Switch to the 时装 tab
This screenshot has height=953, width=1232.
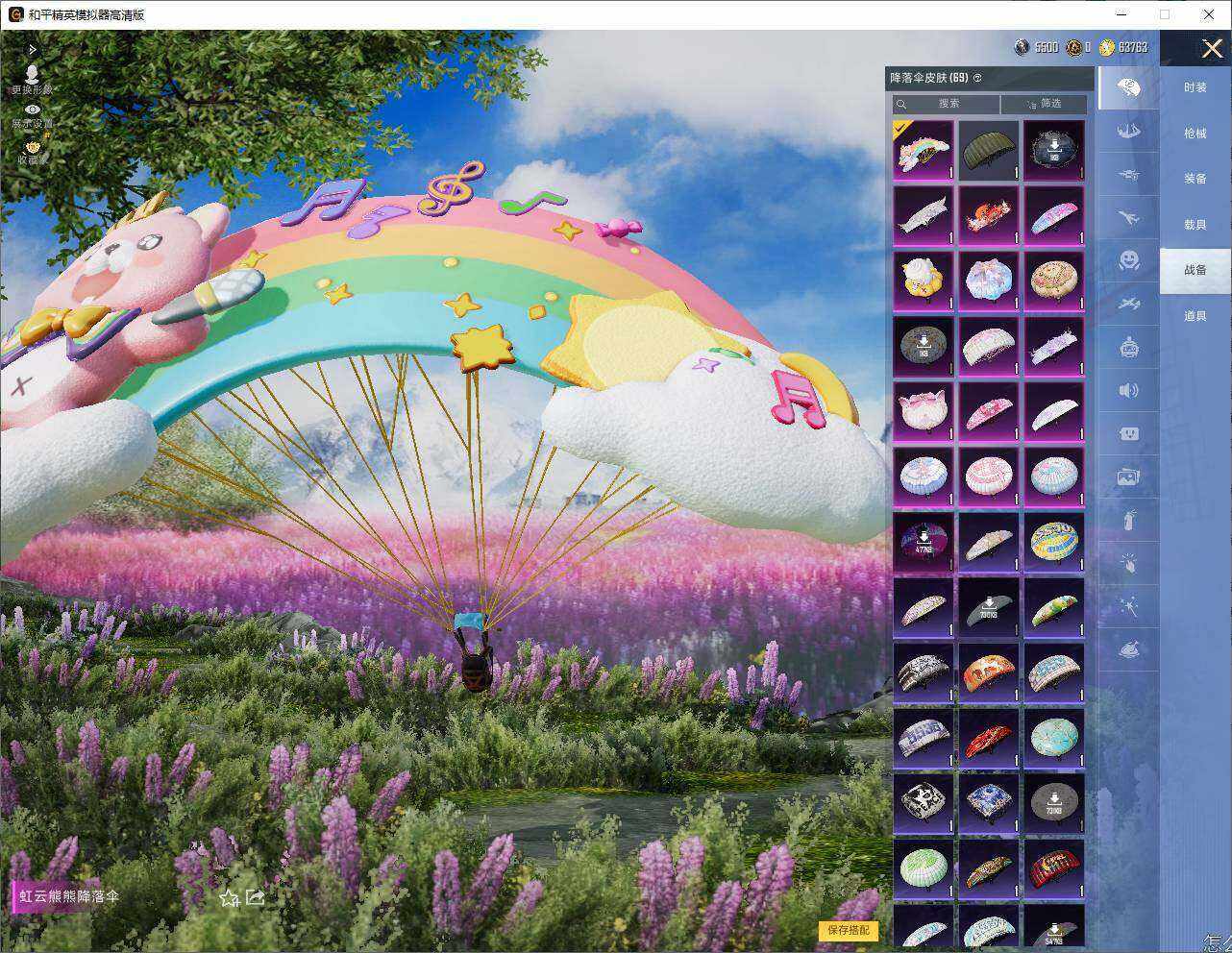tap(1195, 87)
